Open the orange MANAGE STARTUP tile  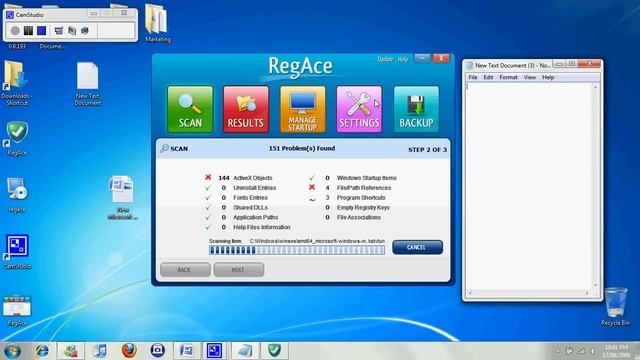[302, 109]
